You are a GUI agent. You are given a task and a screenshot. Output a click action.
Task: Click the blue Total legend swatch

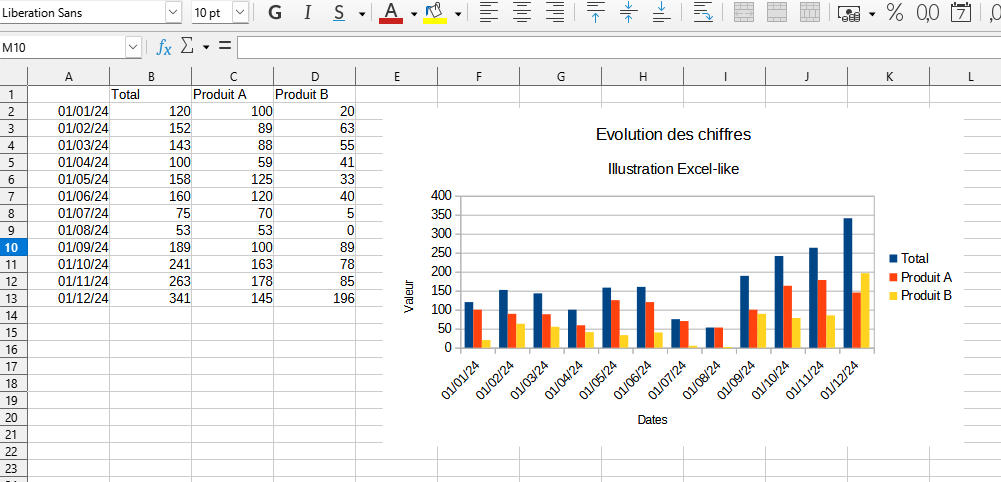click(893, 259)
